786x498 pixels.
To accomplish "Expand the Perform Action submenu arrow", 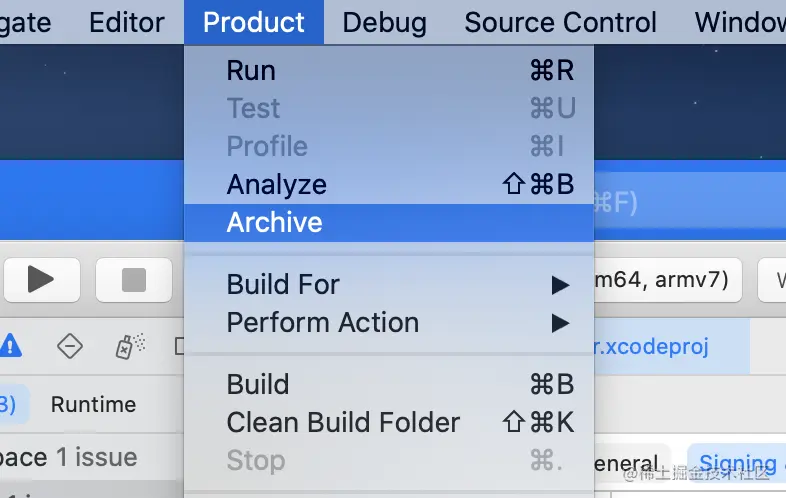I will pyautogui.click(x=560, y=323).
